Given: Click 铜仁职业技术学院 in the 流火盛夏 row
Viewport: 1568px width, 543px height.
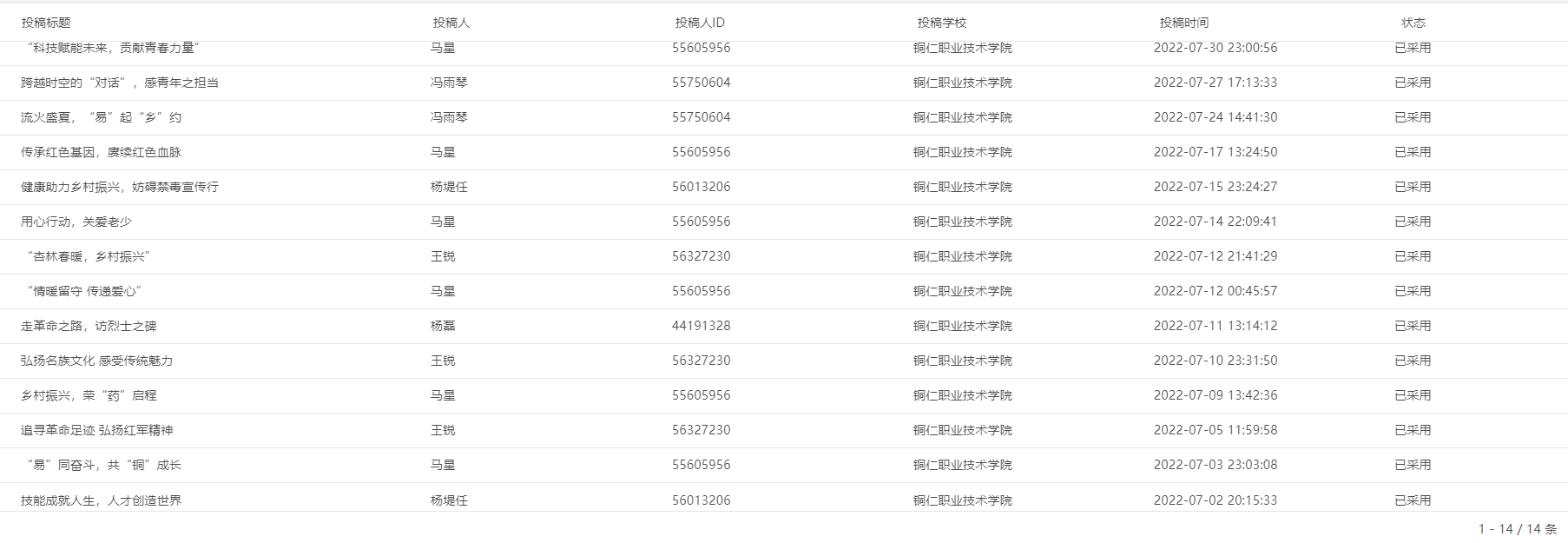Looking at the screenshot, I should (x=963, y=117).
